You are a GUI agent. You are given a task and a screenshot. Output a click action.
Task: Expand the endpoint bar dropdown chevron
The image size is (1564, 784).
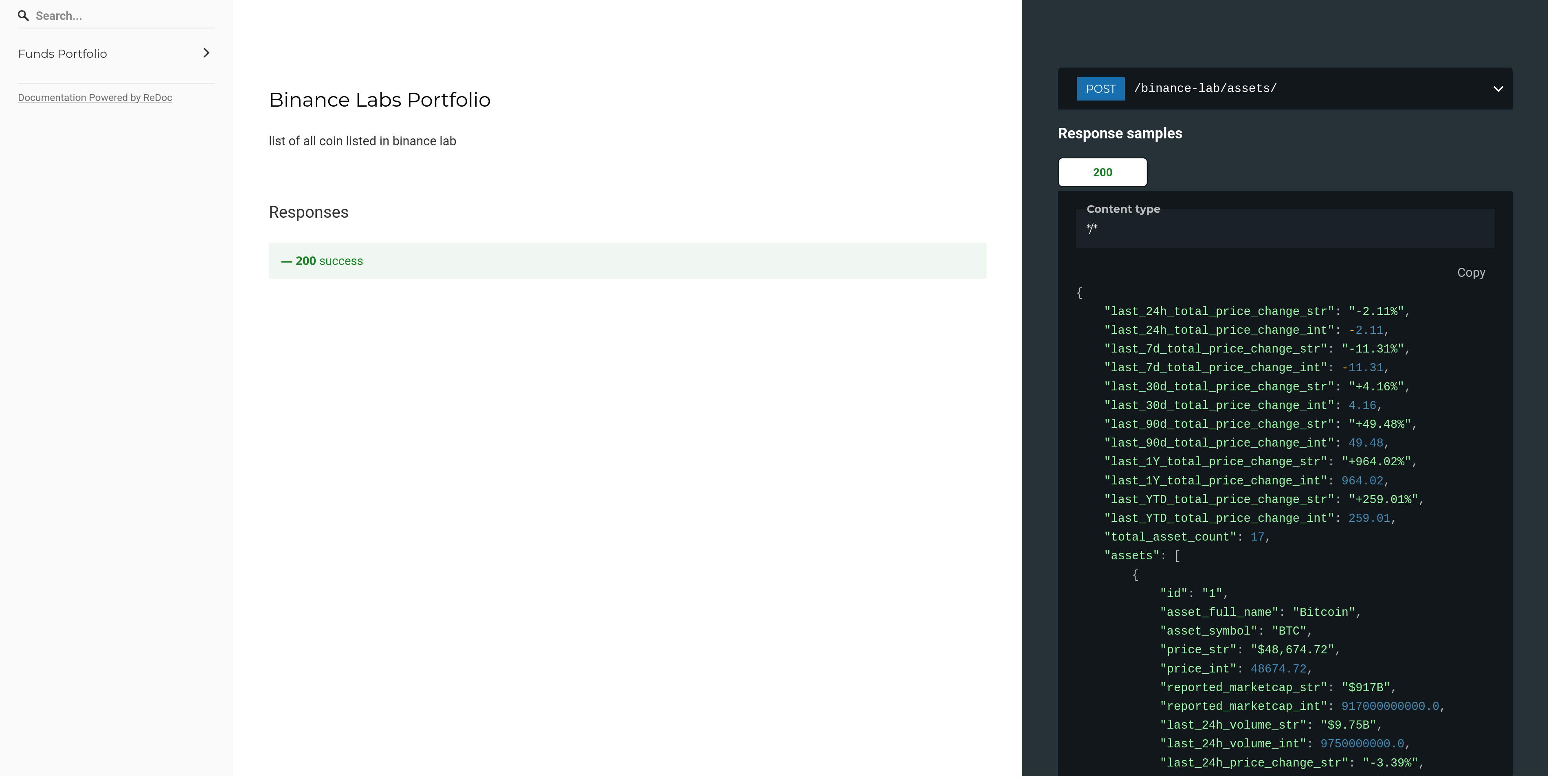pyautogui.click(x=1498, y=89)
